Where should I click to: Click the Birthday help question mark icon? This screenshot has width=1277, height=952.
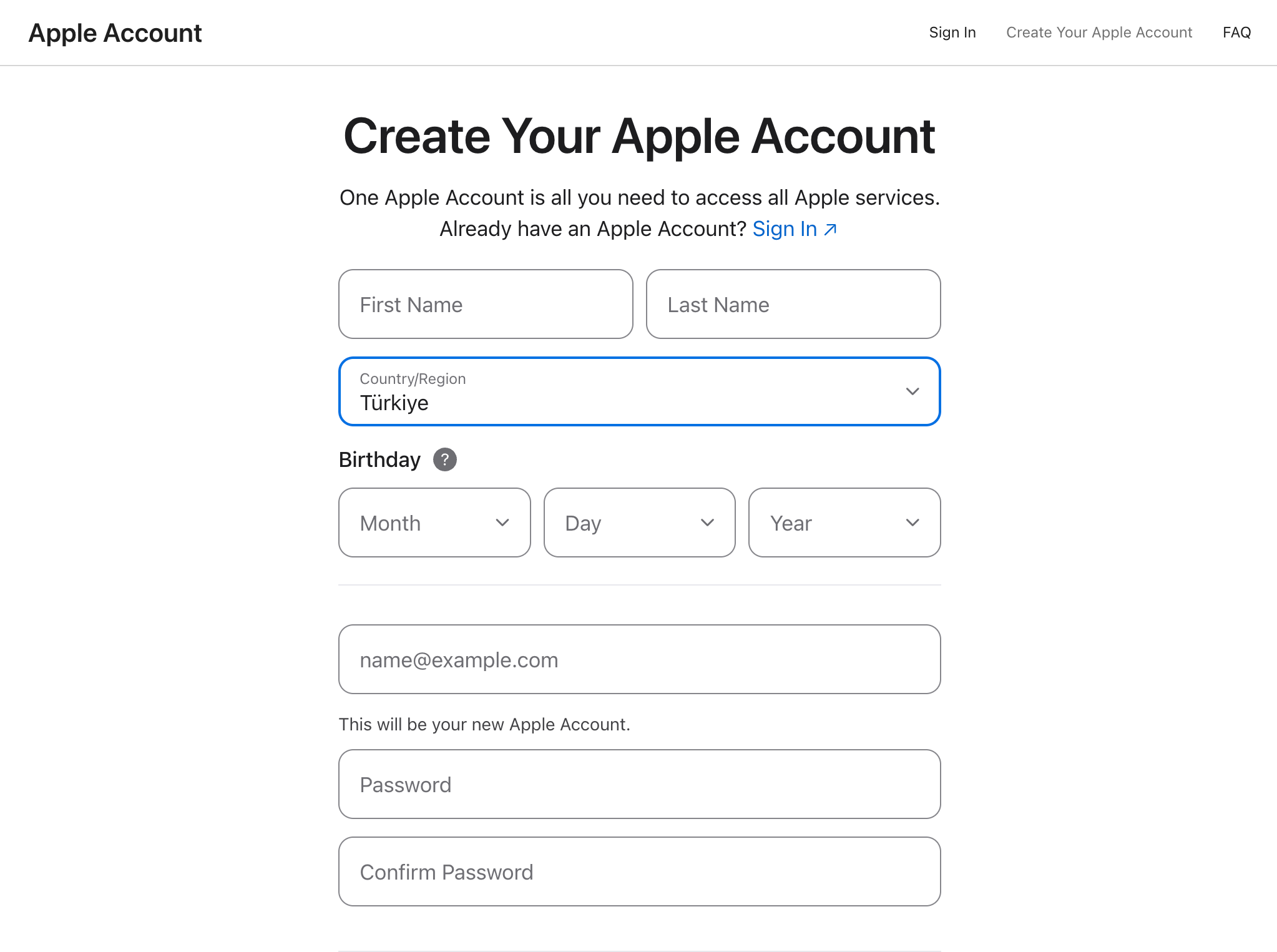[444, 459]
